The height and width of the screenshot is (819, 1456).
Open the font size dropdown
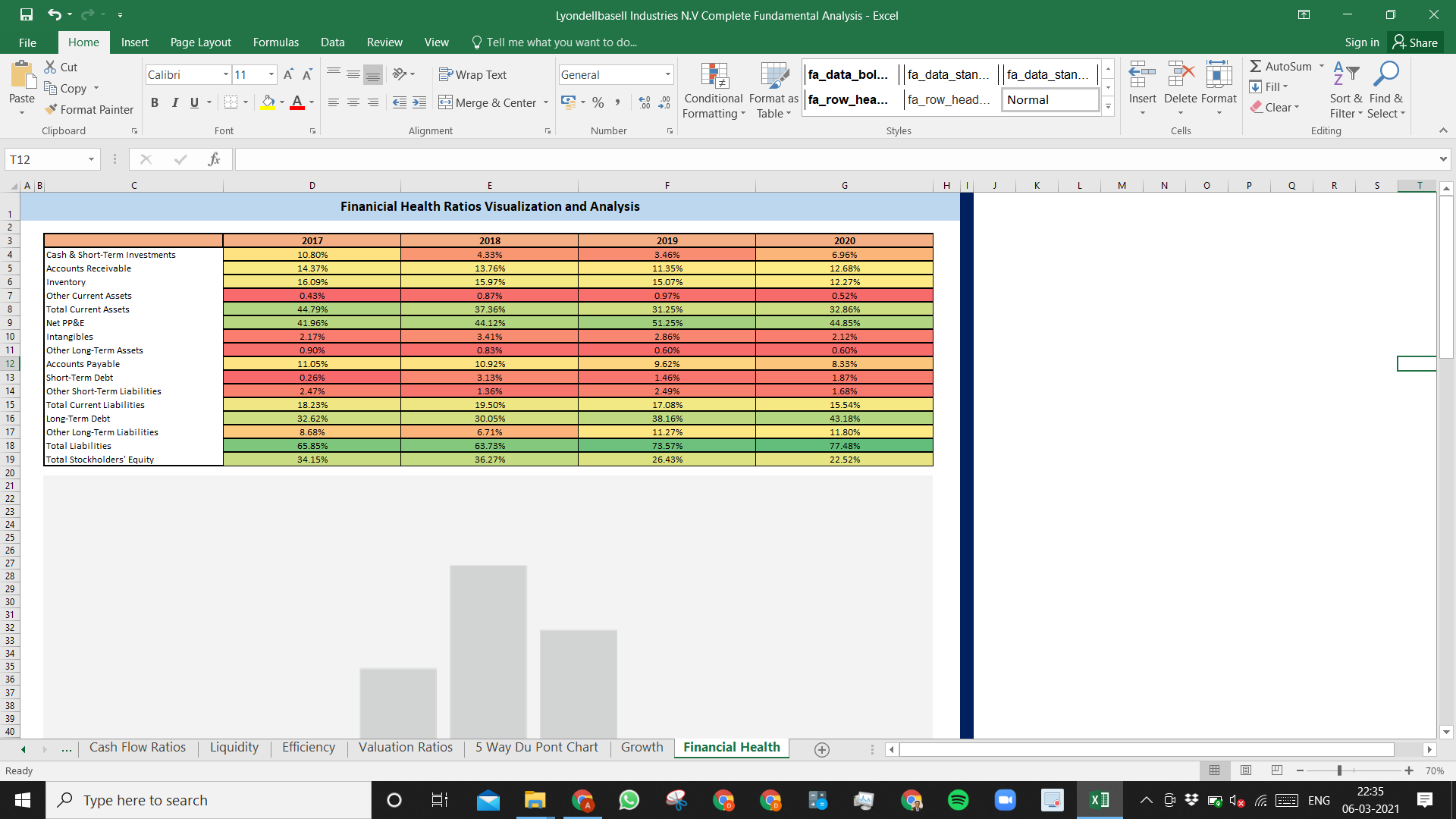[x=271, y=74]
